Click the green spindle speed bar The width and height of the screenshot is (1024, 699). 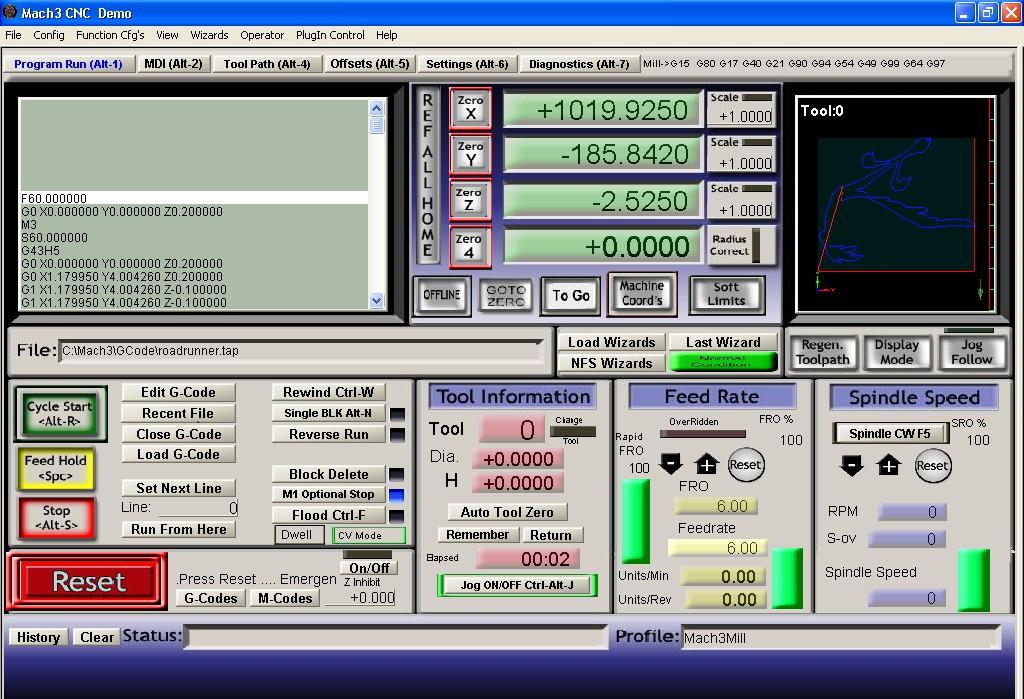pyautogui.click(x=974, y=580)
